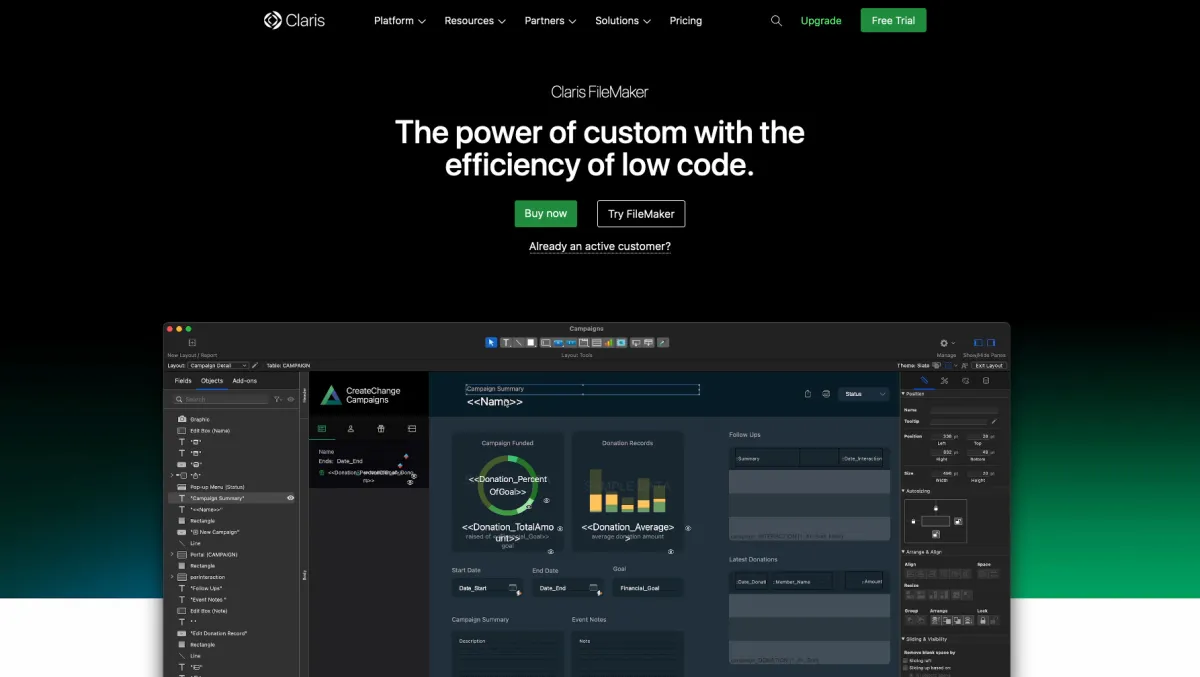
Task: Click the person icon in campaign sidebar
Action: pos(351,429)
